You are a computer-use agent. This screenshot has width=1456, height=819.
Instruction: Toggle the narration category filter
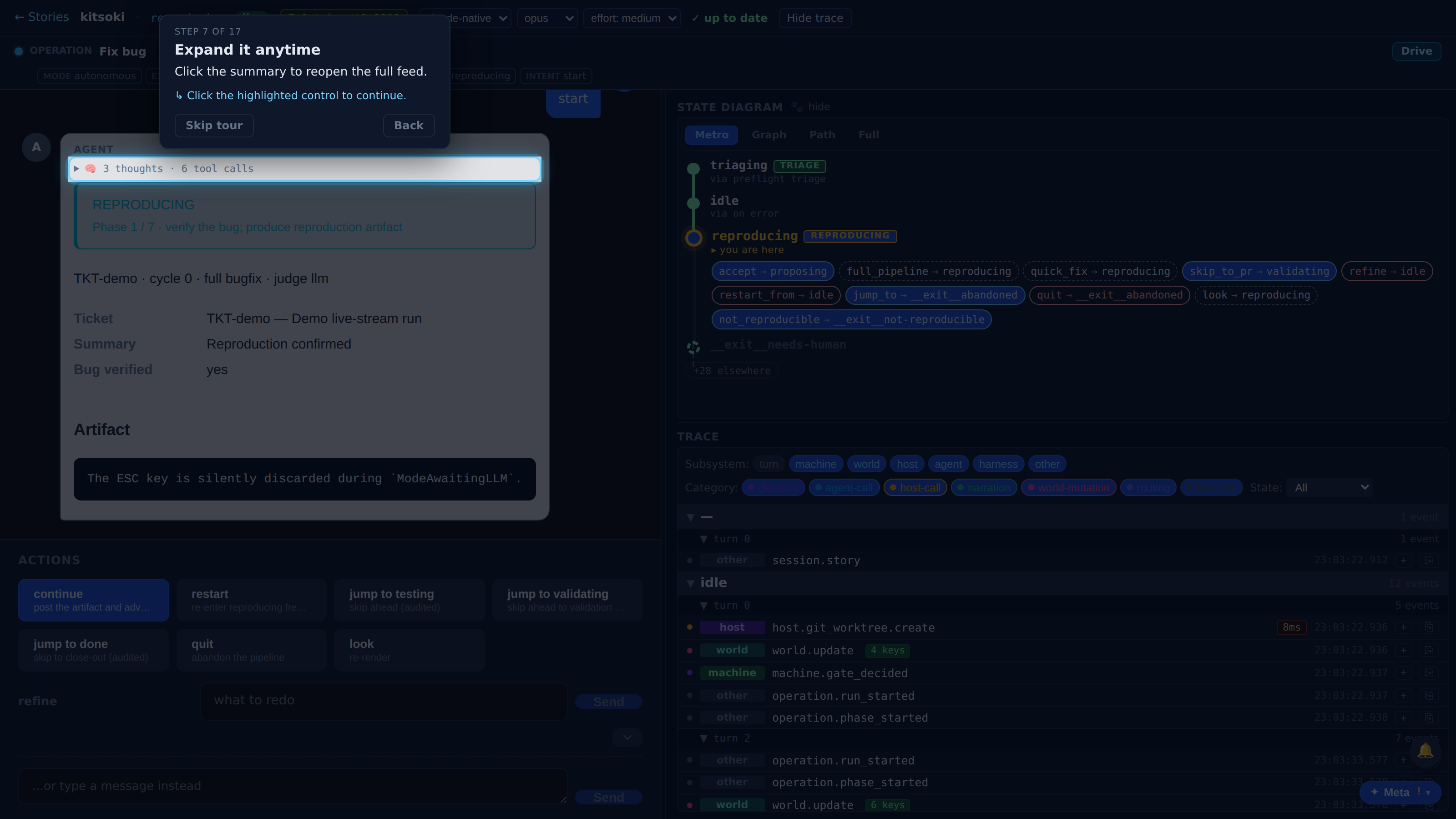[x=984, y=488]
